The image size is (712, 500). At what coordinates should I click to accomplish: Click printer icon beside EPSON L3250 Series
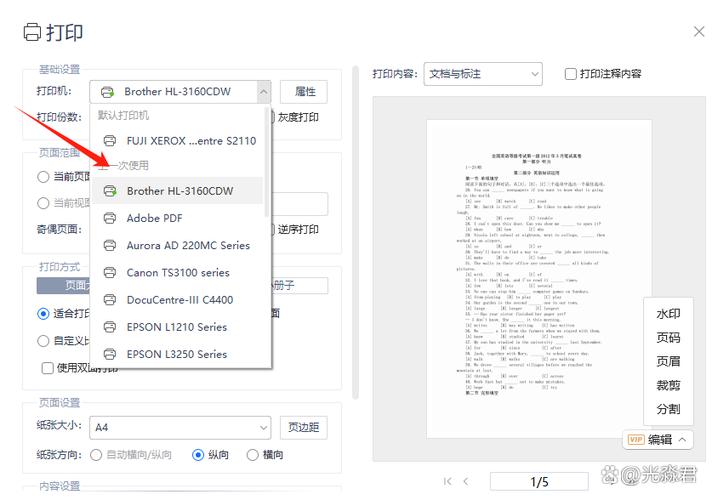109,354
